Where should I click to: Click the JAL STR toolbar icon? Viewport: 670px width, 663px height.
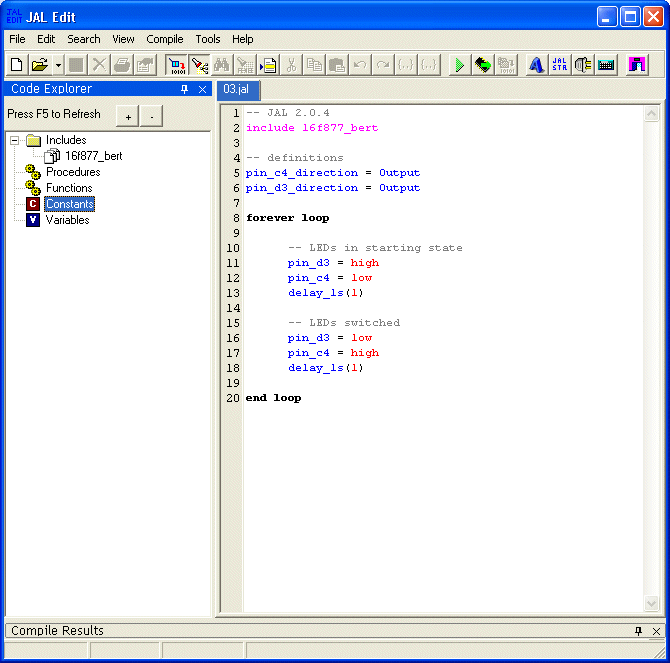tap(560, 65)
